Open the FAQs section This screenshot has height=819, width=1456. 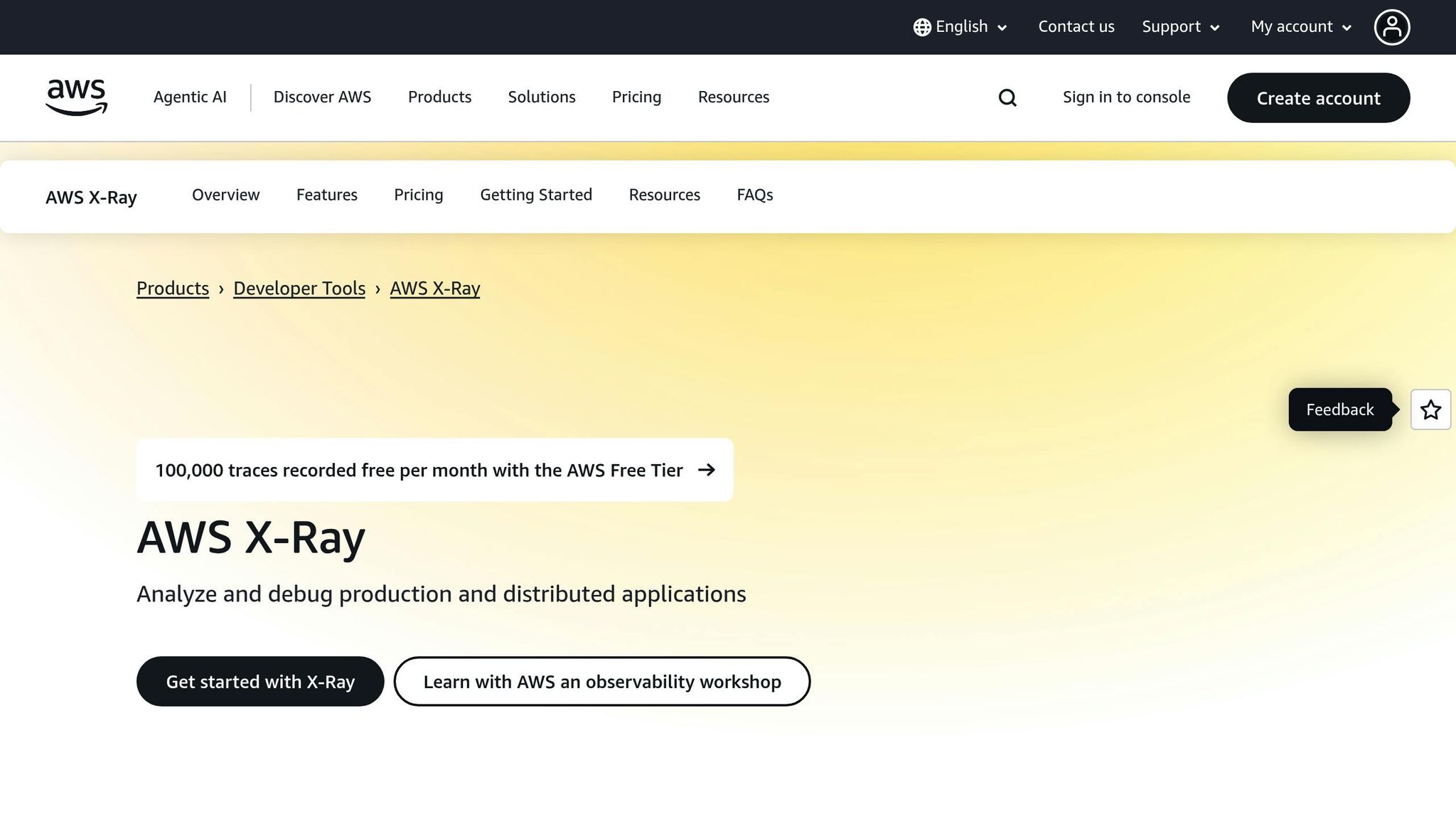coord(754,195)
